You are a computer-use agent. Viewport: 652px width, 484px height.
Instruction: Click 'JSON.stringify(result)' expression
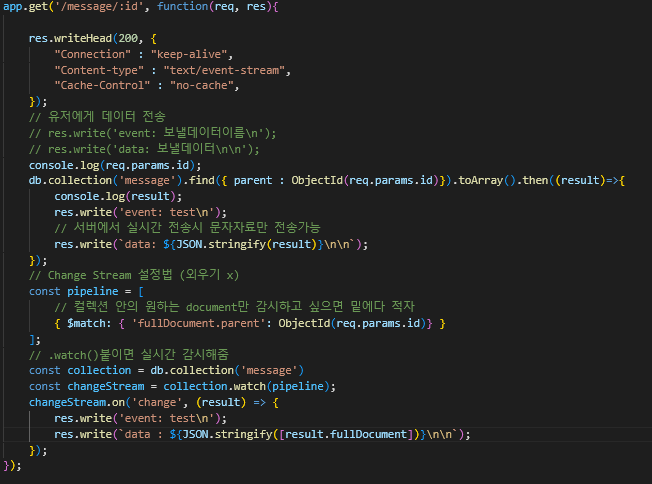[247, 244]
